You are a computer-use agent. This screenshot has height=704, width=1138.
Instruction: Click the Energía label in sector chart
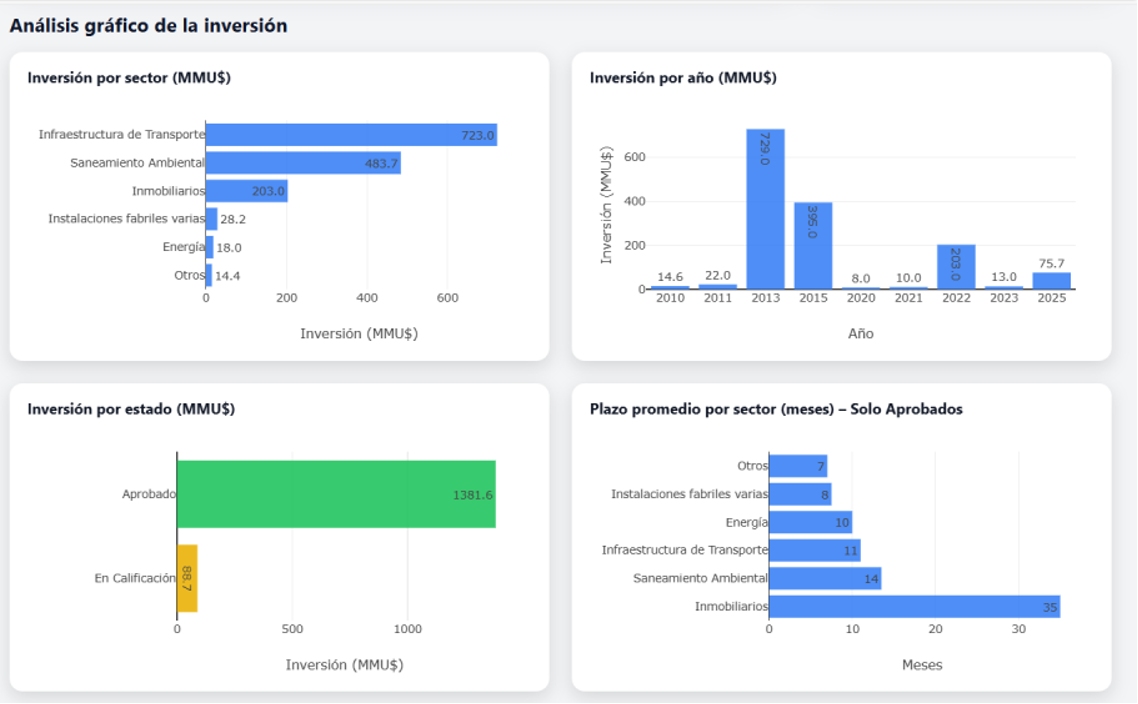coord(186,247)
